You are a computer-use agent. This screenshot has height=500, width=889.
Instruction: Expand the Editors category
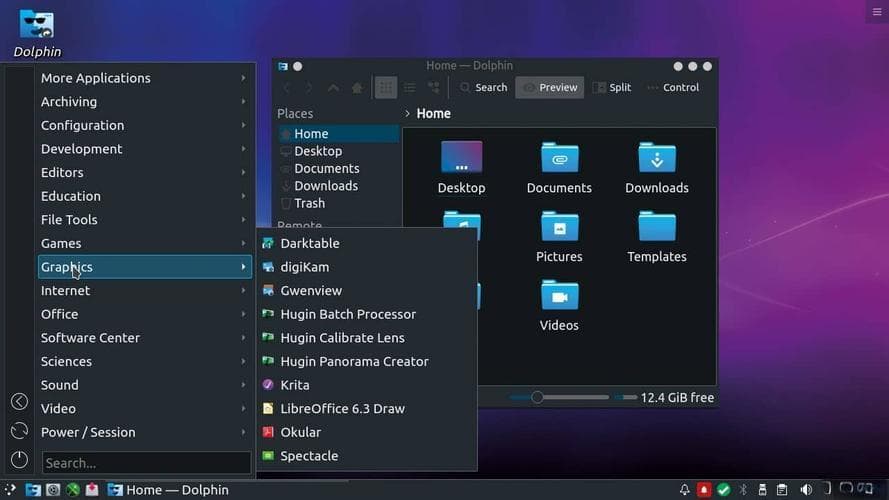click(x=145, y=172)
